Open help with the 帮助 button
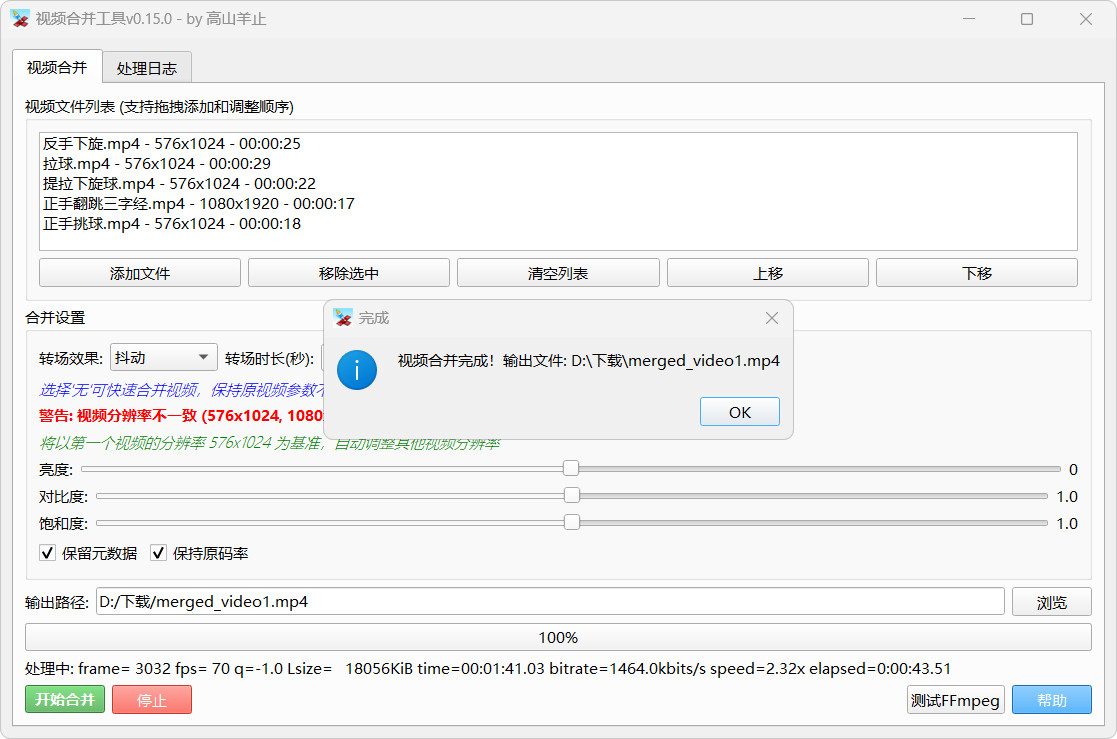1117x739 pixels. click(x=1051, y=699)
